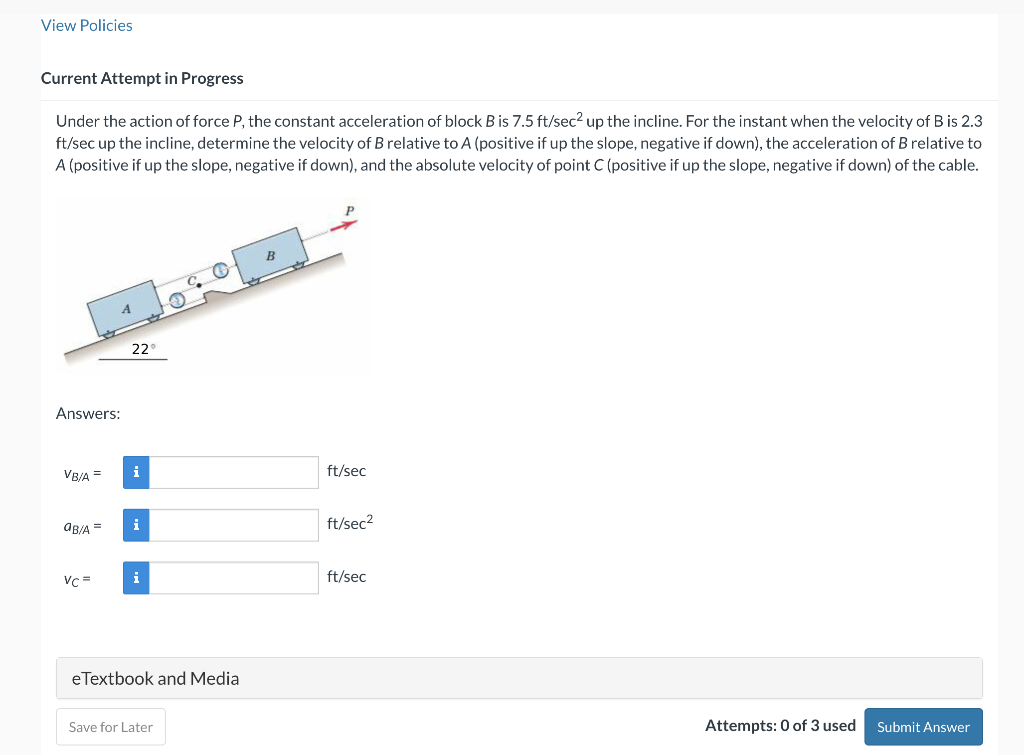Open the View Policies link
Screen dimensions: 1024x755
tap(86, 25)
